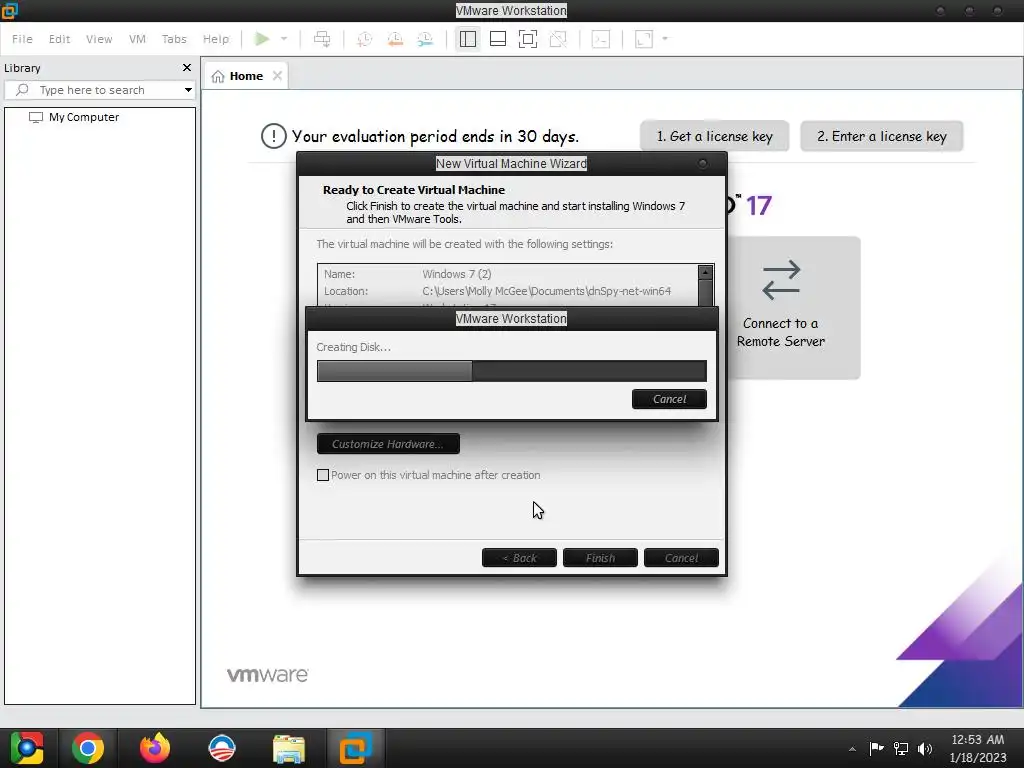1024x768 pixels.
Task: Launch Firefox from the taskbar
Action: [x=155, y=748]
